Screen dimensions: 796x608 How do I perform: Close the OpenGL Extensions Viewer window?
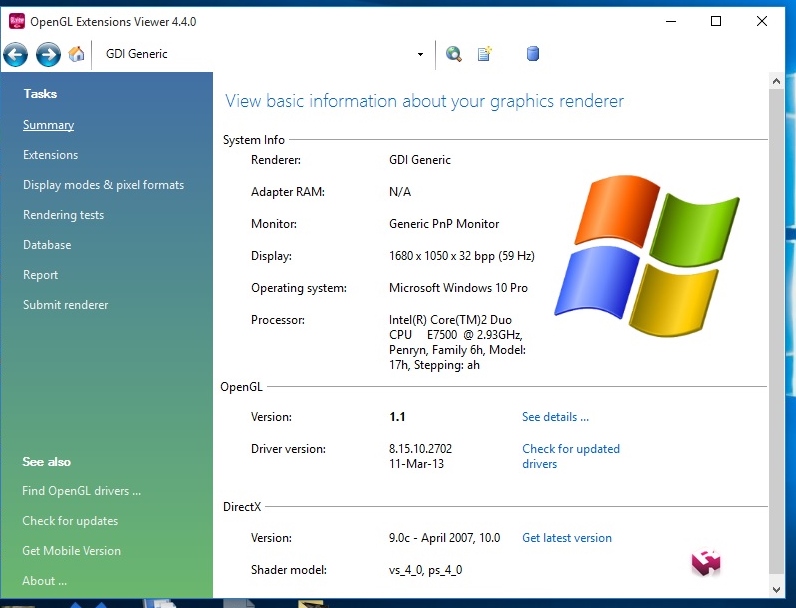[761, 21]
